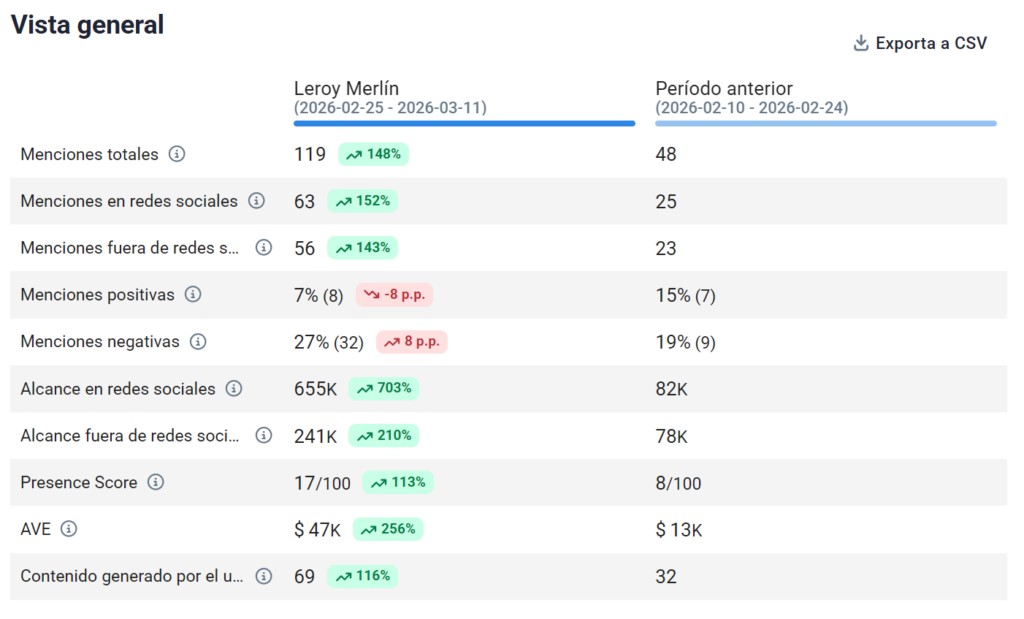1024x619 pixels.
Task: Open Presence Score info icon
Action: (156, 482)
